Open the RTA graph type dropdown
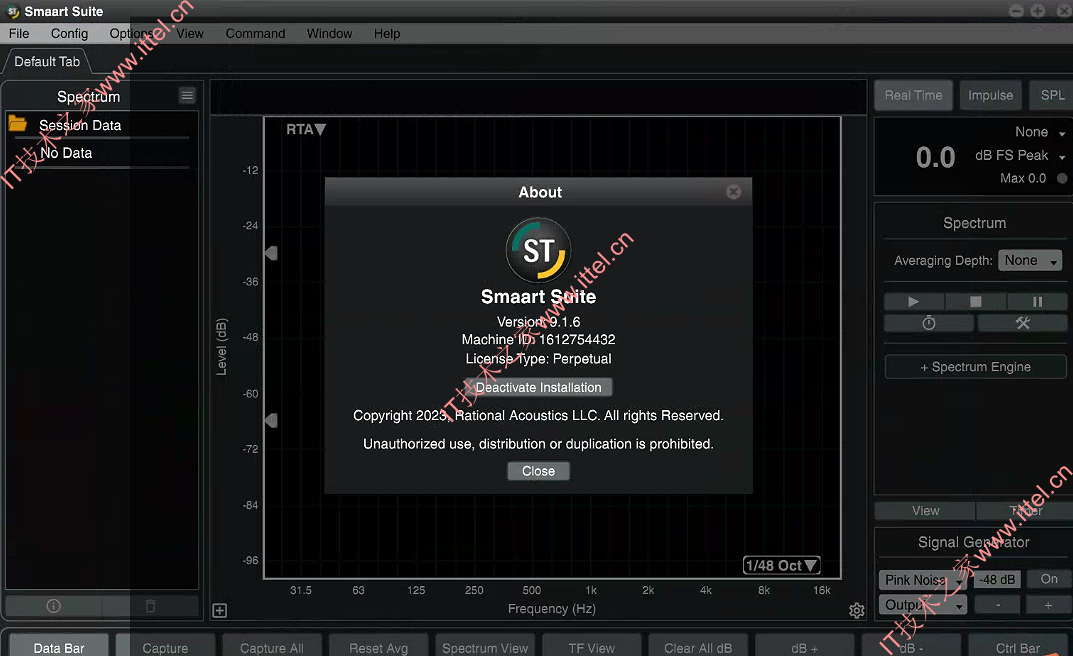 point(306,129)
